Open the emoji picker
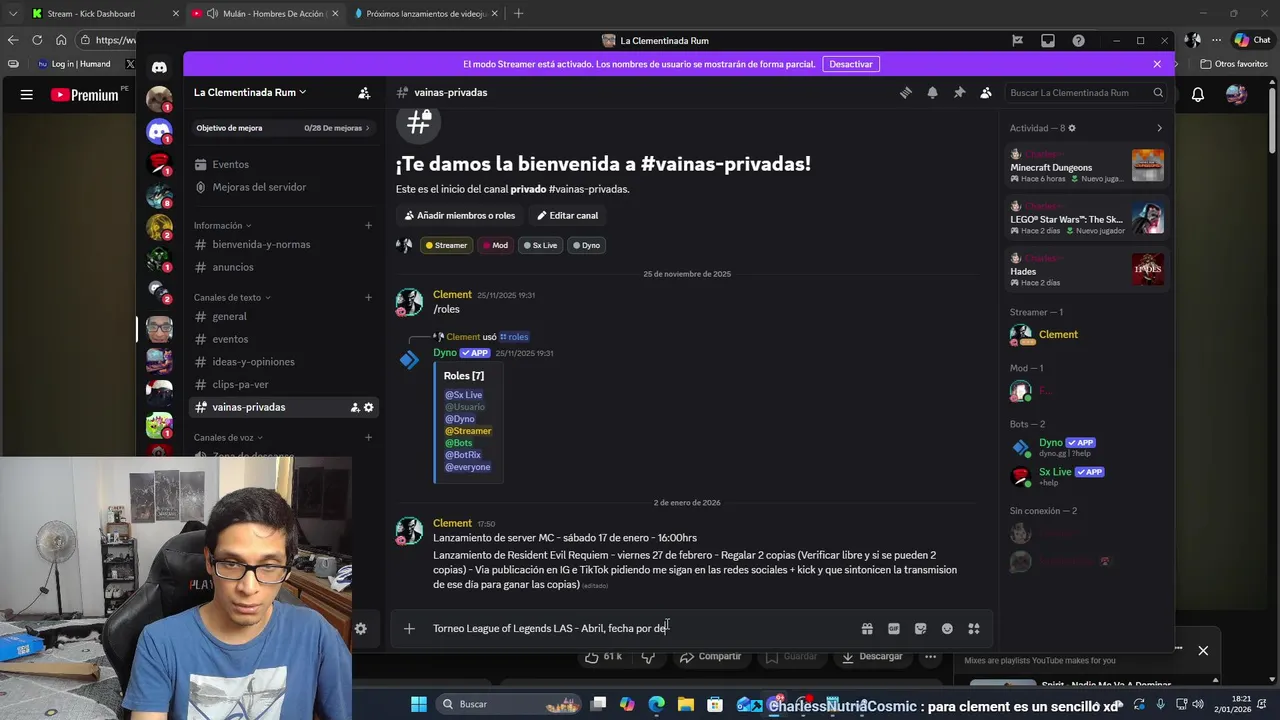1280x720 pixels. (x=947, y=628)
